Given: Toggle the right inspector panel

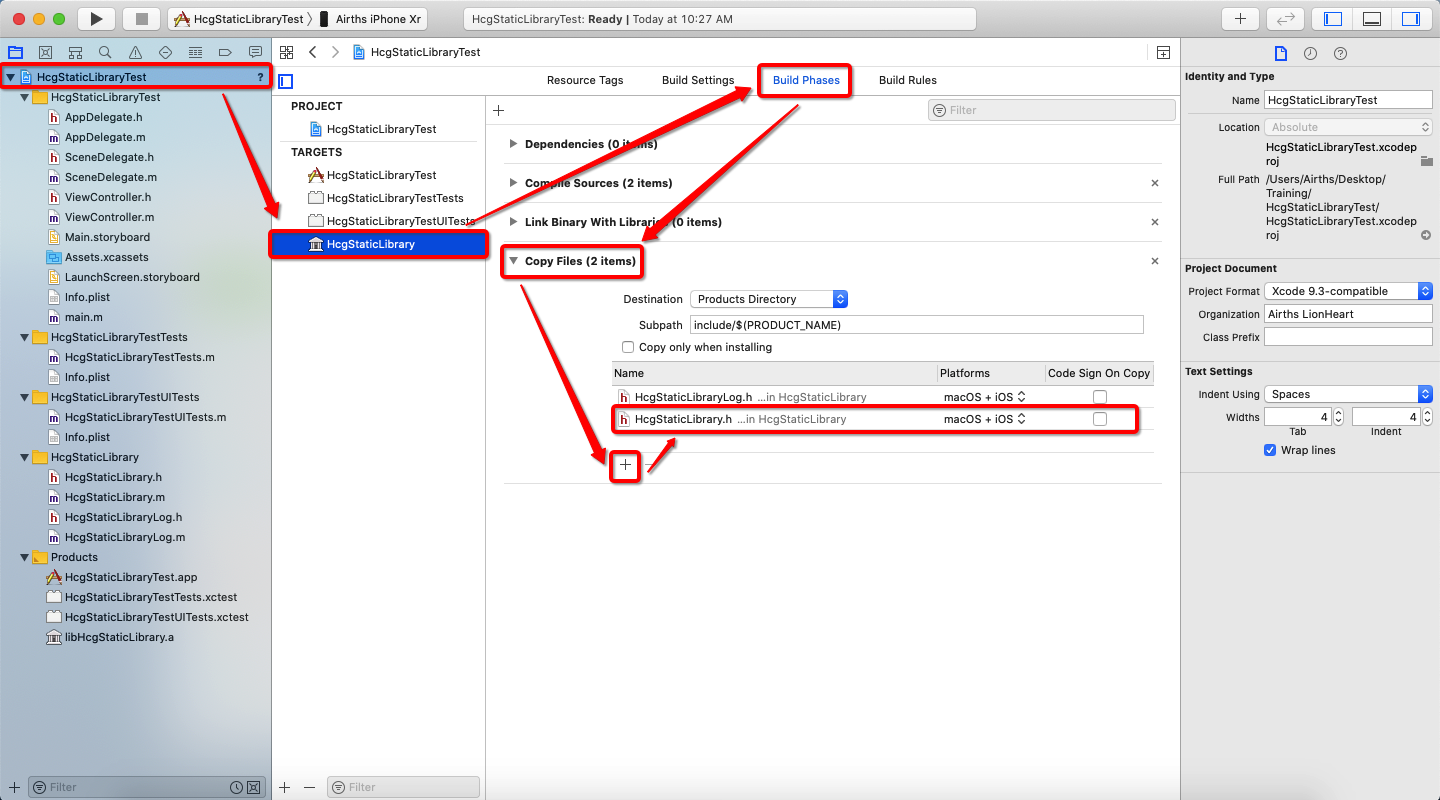Looking at the screenshot, I should point(1412,18).
